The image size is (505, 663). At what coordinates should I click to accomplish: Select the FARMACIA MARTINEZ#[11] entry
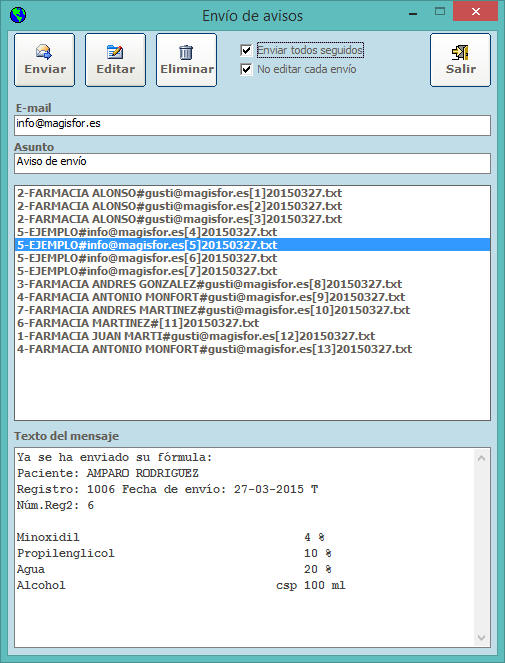(138, 323)
